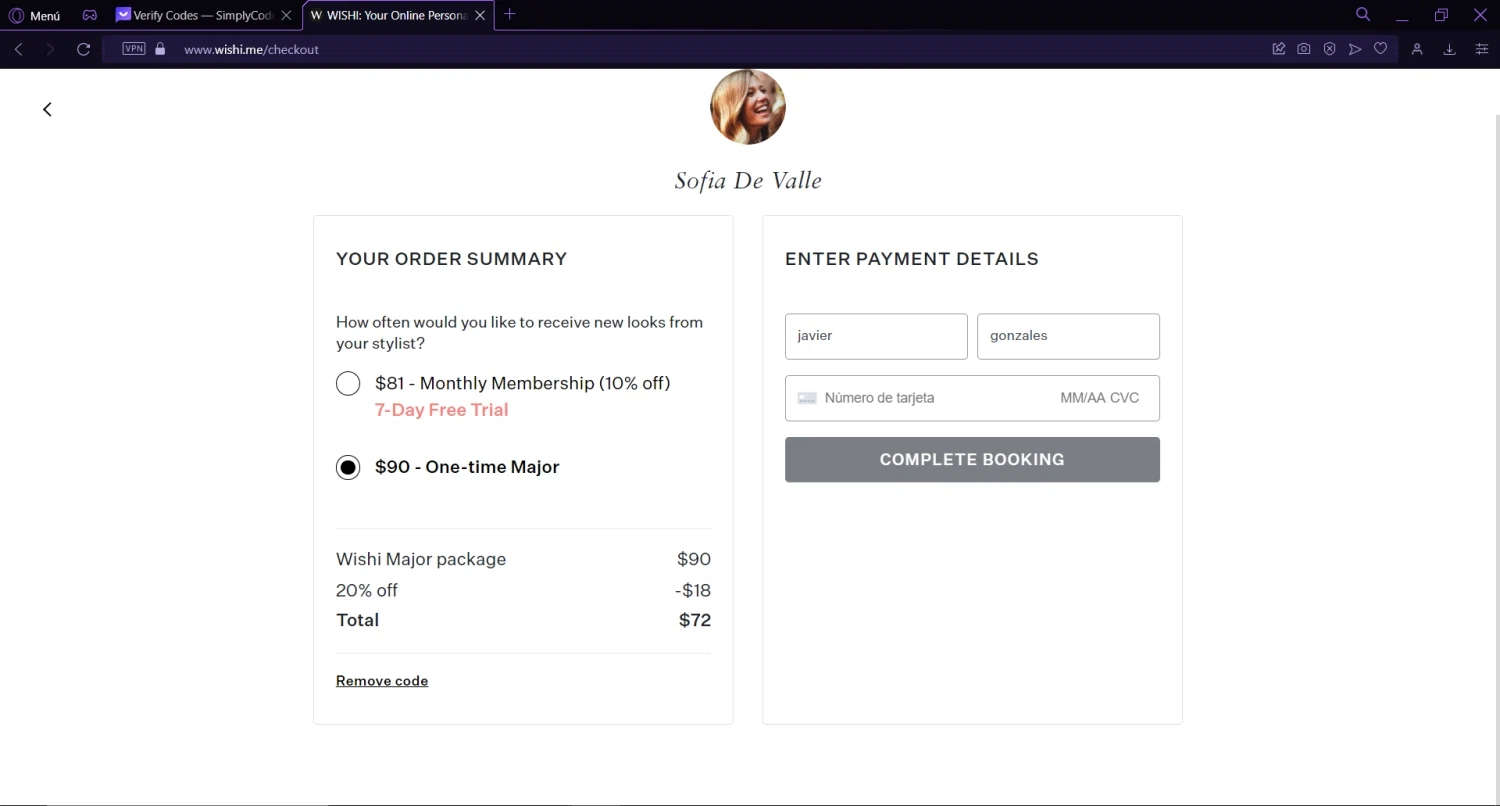Reload the checkout page
Image resolution: width=1500 pixels, height=806 pixels.
[84, 49]
